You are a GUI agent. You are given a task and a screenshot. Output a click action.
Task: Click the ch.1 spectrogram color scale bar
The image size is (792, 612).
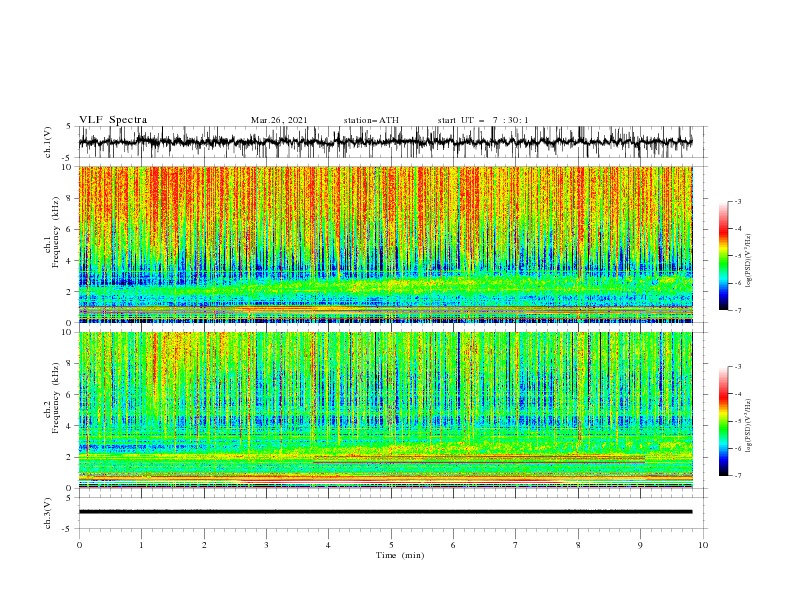pyautogui.click(x=723, y=256)
